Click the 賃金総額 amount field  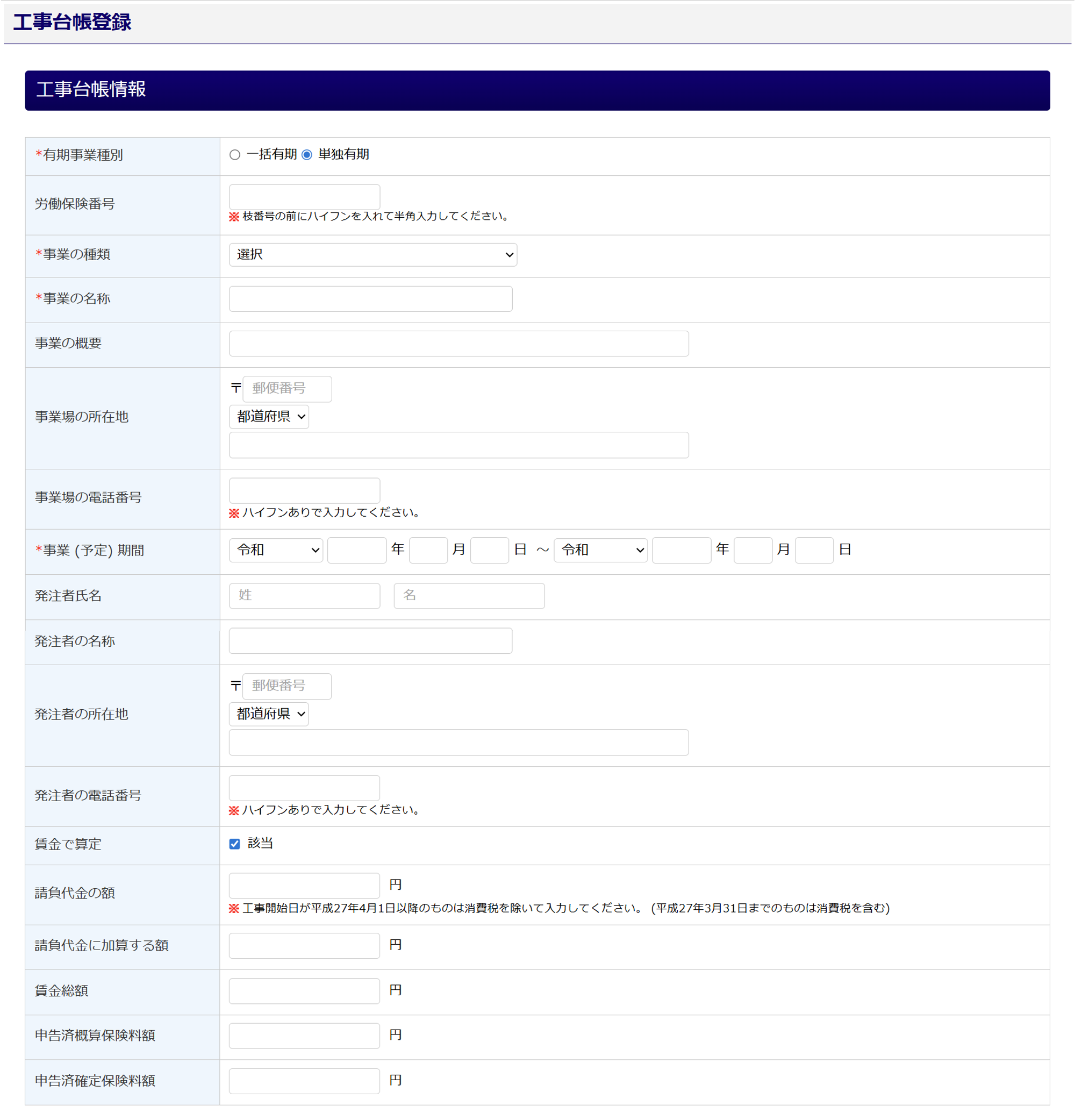(x=304, y=991)
